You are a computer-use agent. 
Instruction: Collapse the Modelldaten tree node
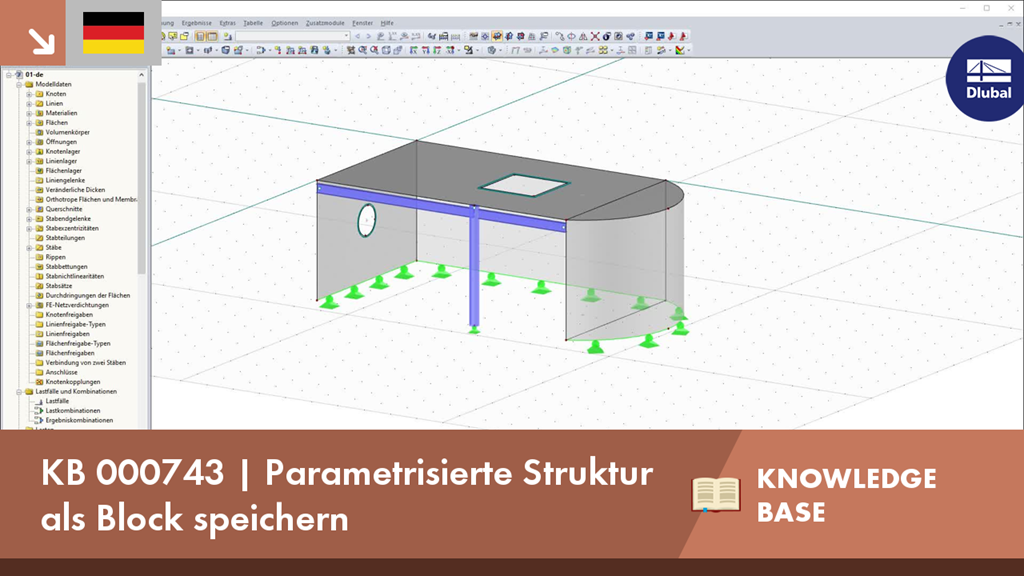coord(19,84)
